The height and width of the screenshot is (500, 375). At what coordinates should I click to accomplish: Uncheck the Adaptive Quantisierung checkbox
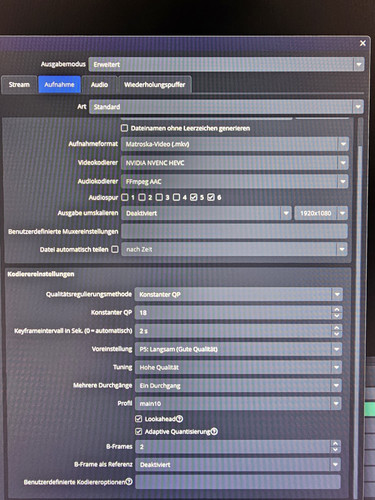pyautogui.click(x=139, y=432)
